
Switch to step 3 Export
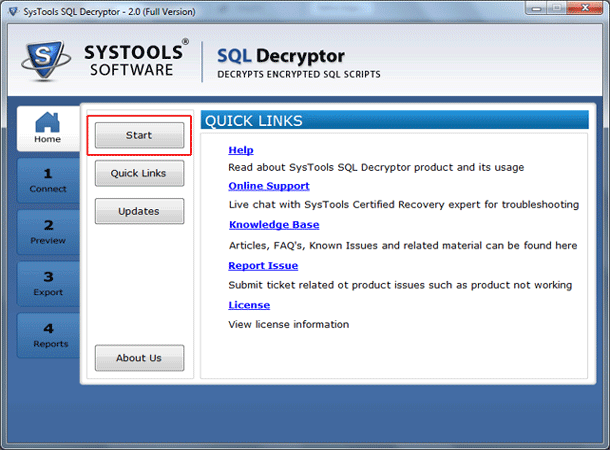(x=48, y=284)
